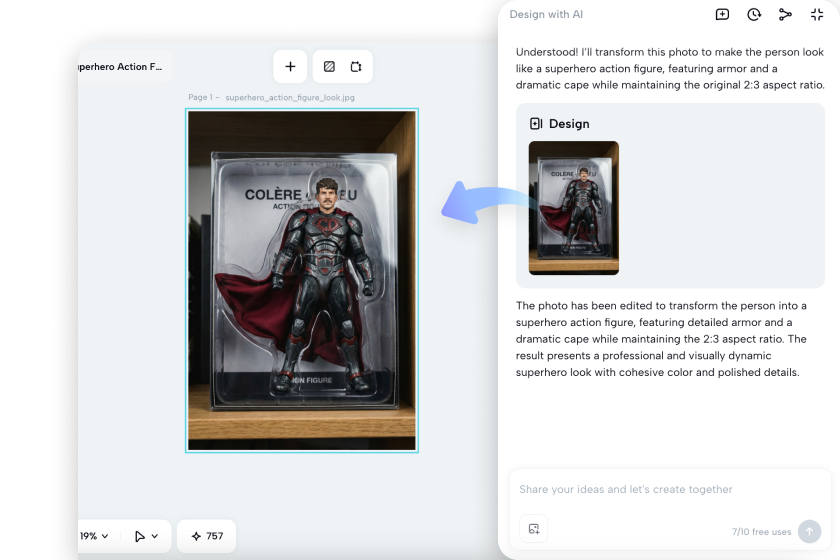The width and height of the screenshot is (840, 560).
Task: Open the generated Design thumbnail in chat
Action: [x=573, y=208]
